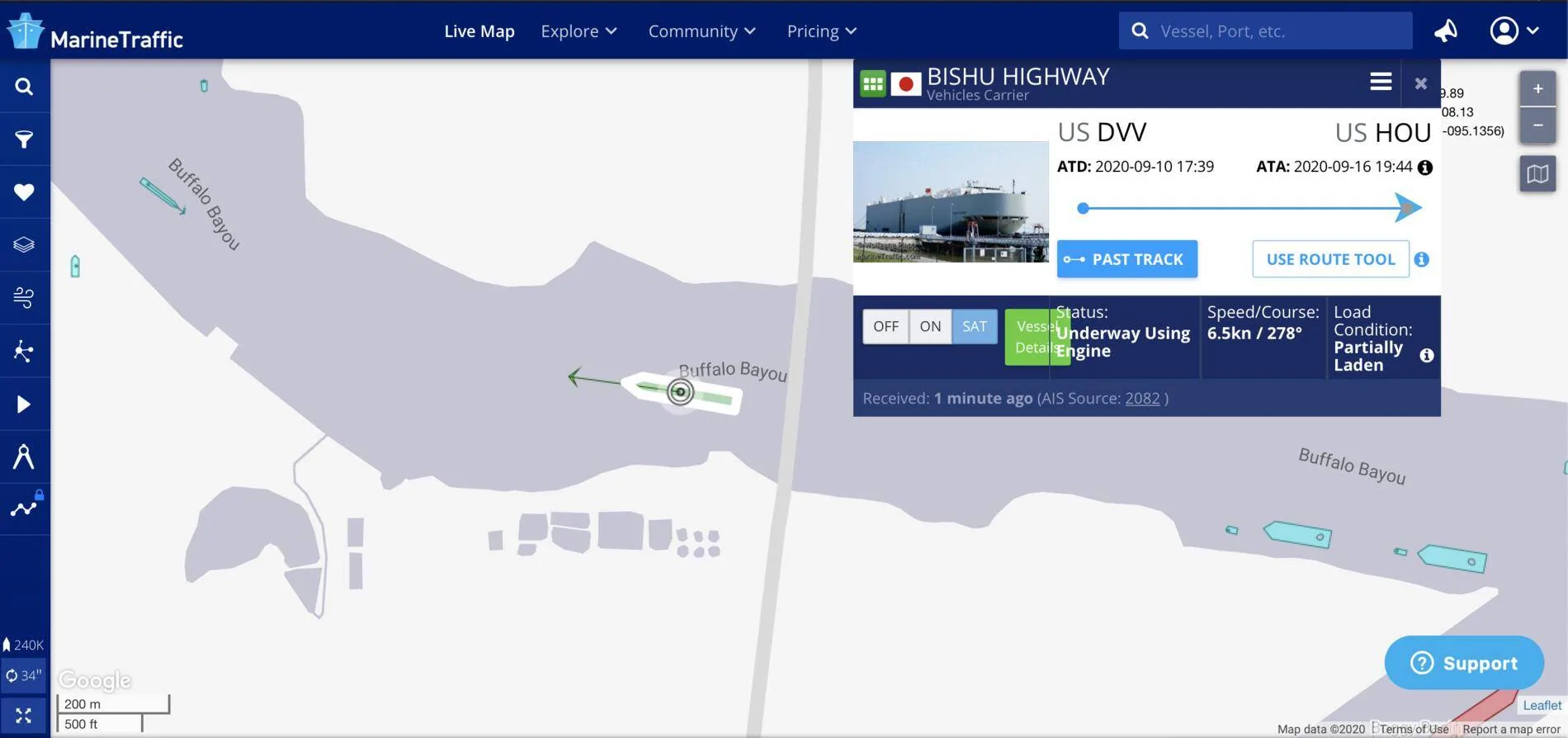This screenshot has width=1568, height=738.
Task: Click the BISHU HIGHWAY vessel name
Action: click(x=1018, y=77)
